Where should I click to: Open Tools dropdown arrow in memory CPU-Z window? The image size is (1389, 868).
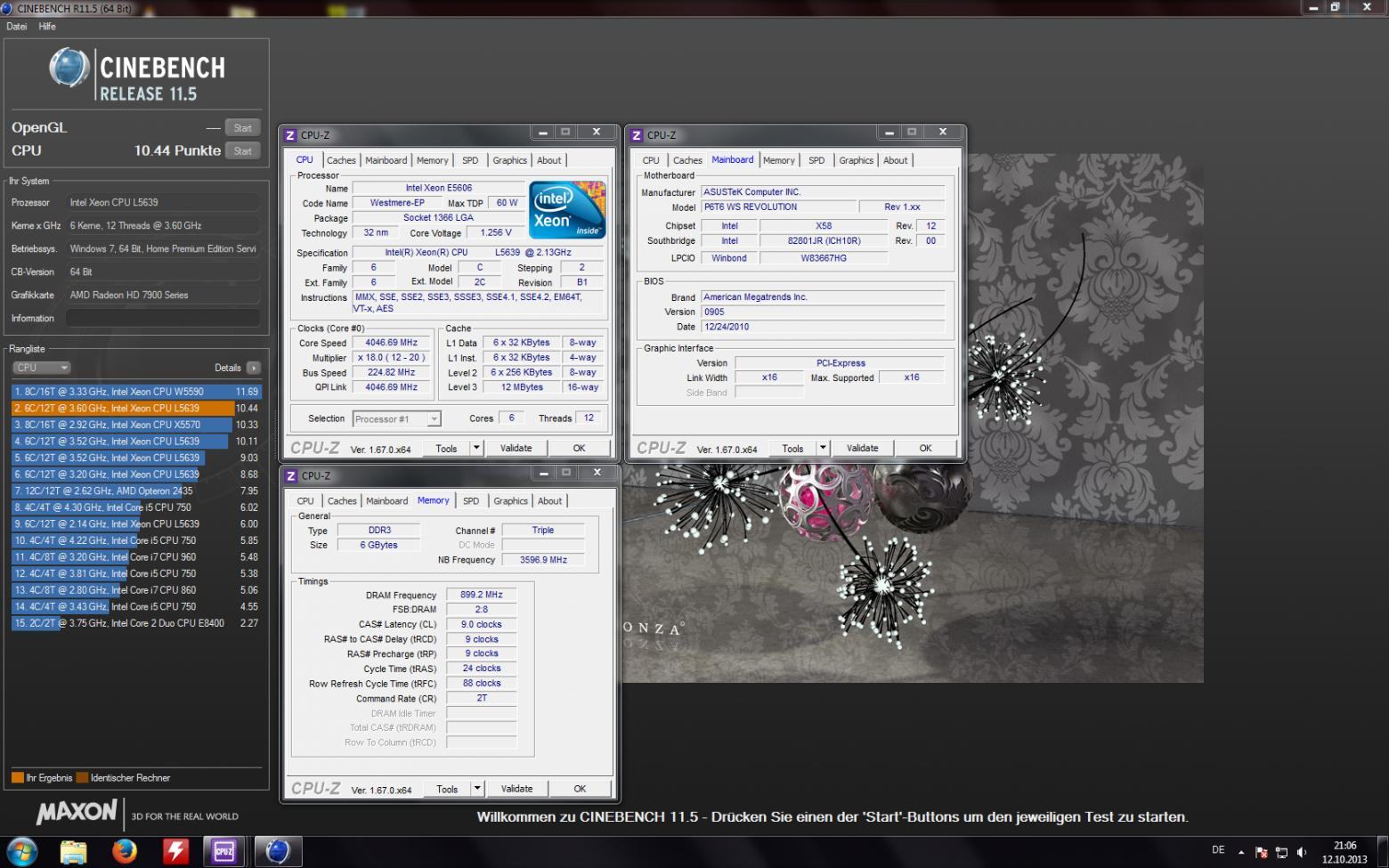coord(477,788)
